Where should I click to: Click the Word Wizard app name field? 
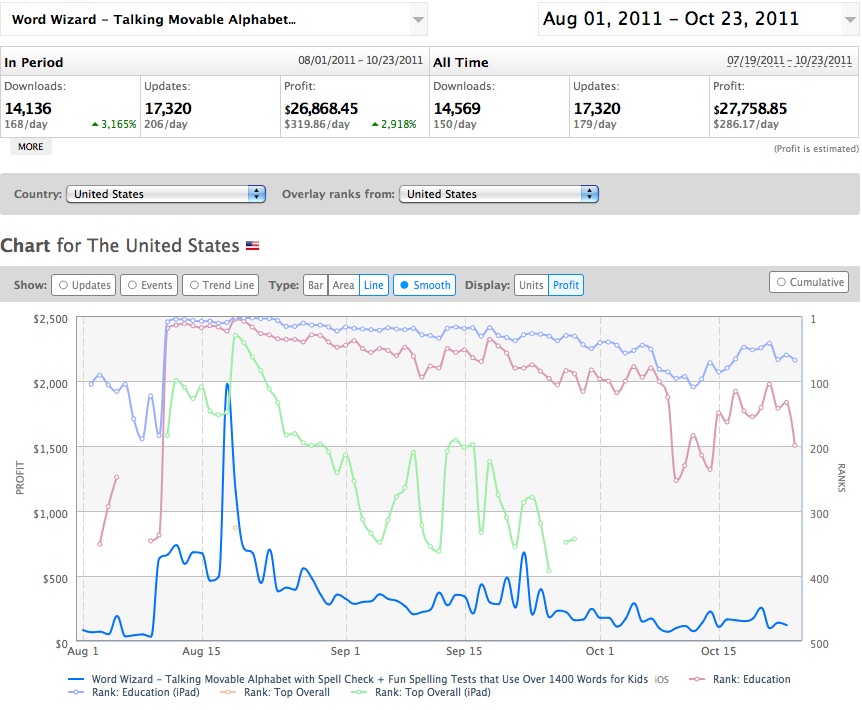(x=213, y=20)
